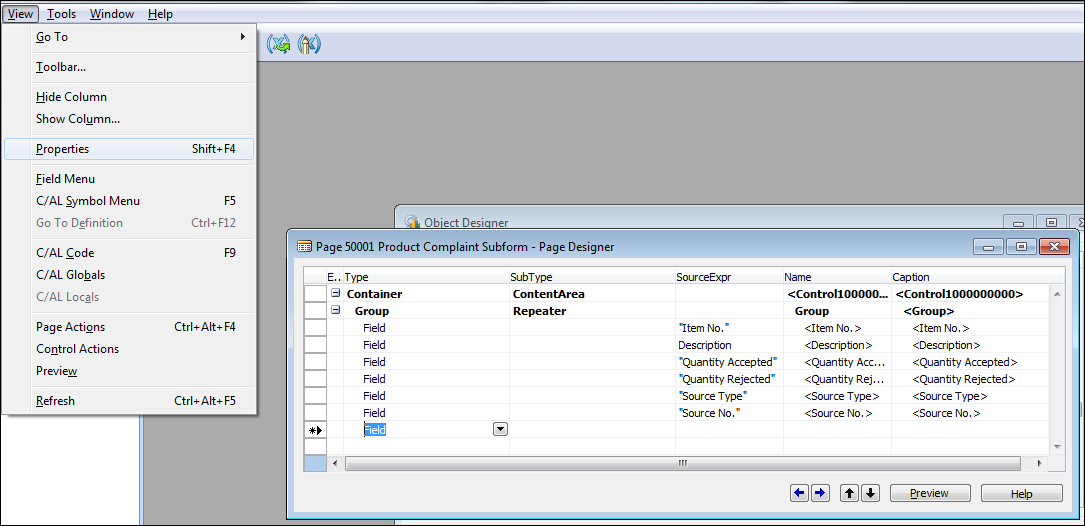Click the Caption column header
1085x526 pixels.
click(x=969, y=277)
